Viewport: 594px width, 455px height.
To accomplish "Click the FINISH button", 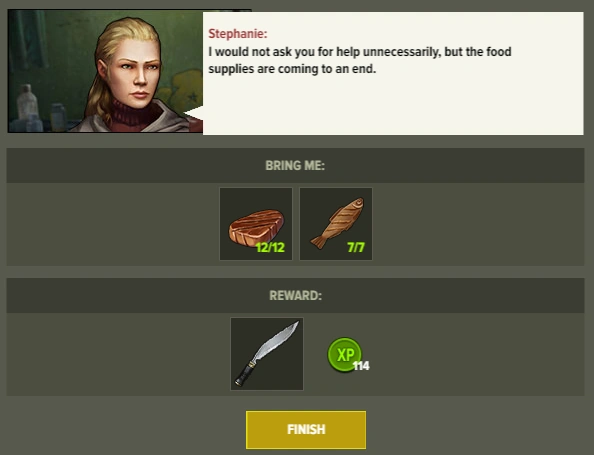I will [306, 430].
